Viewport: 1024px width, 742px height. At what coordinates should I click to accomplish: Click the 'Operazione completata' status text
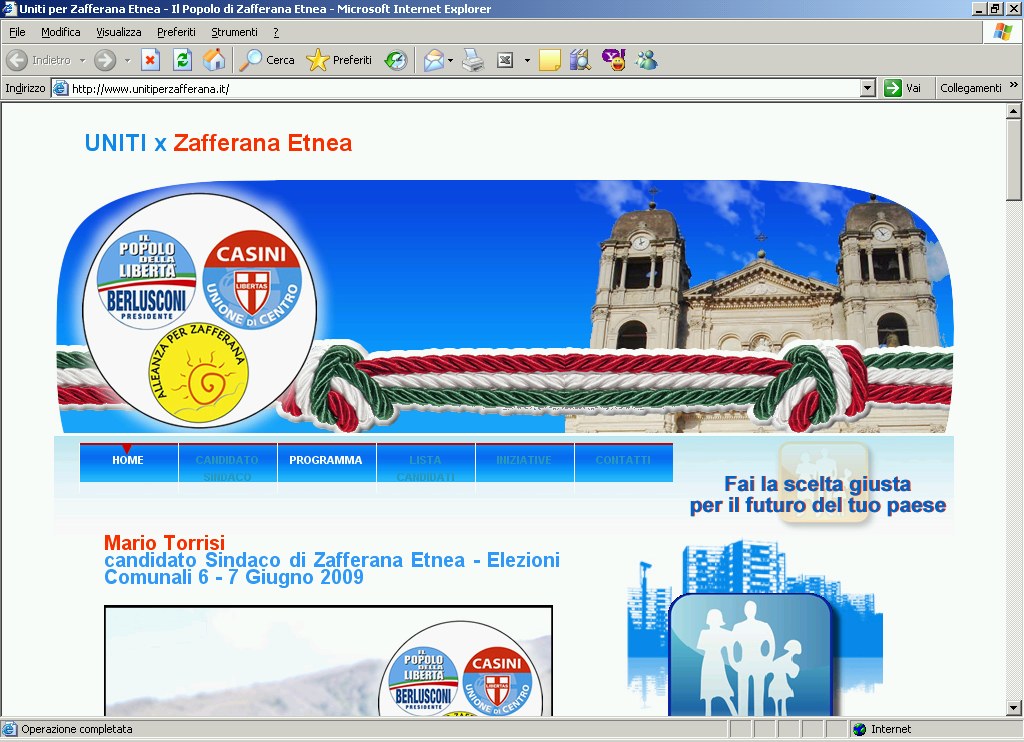(x=77, y=729)
